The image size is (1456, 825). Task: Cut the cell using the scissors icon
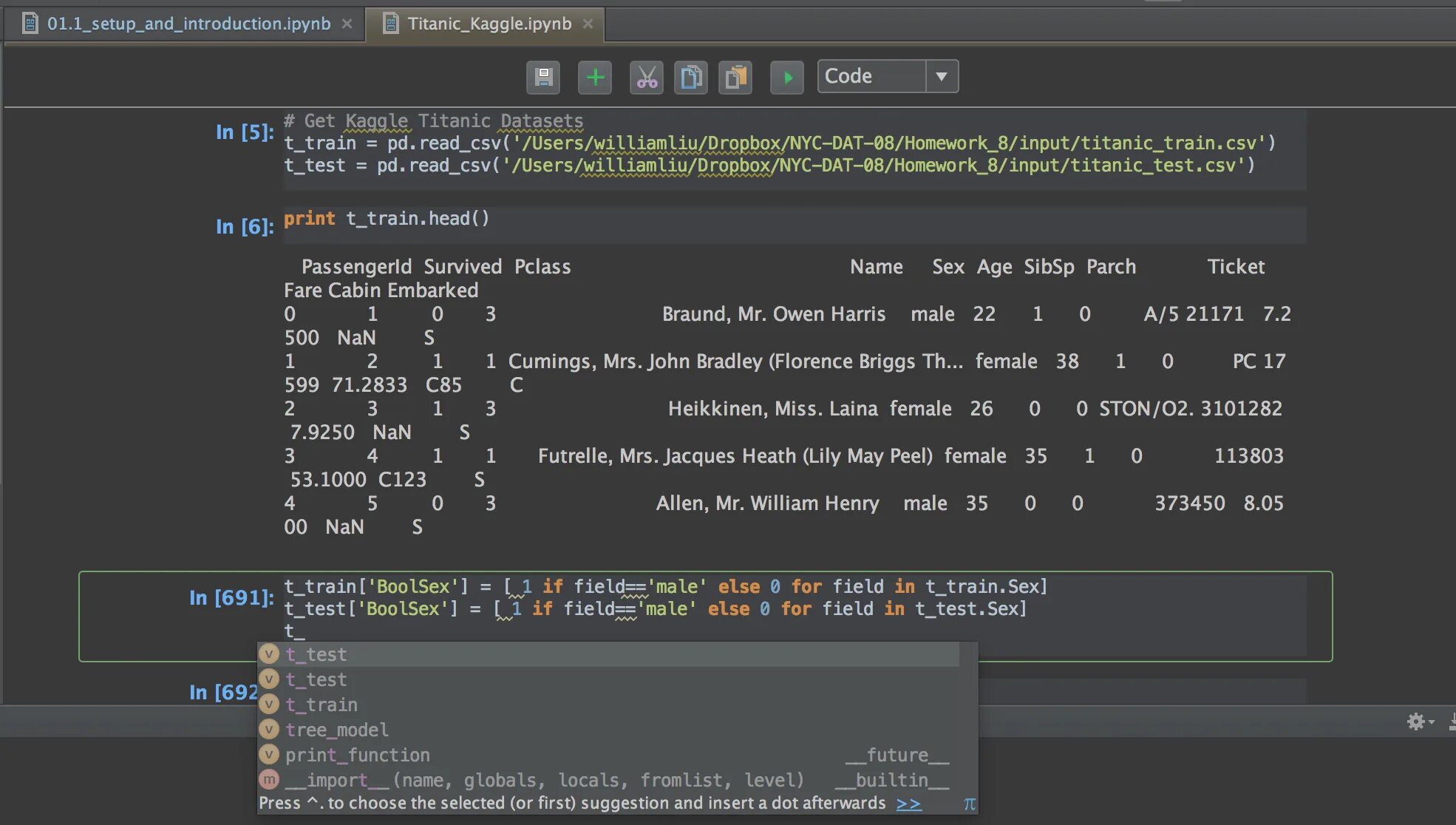pyautogui.click(x=647, y=77)
